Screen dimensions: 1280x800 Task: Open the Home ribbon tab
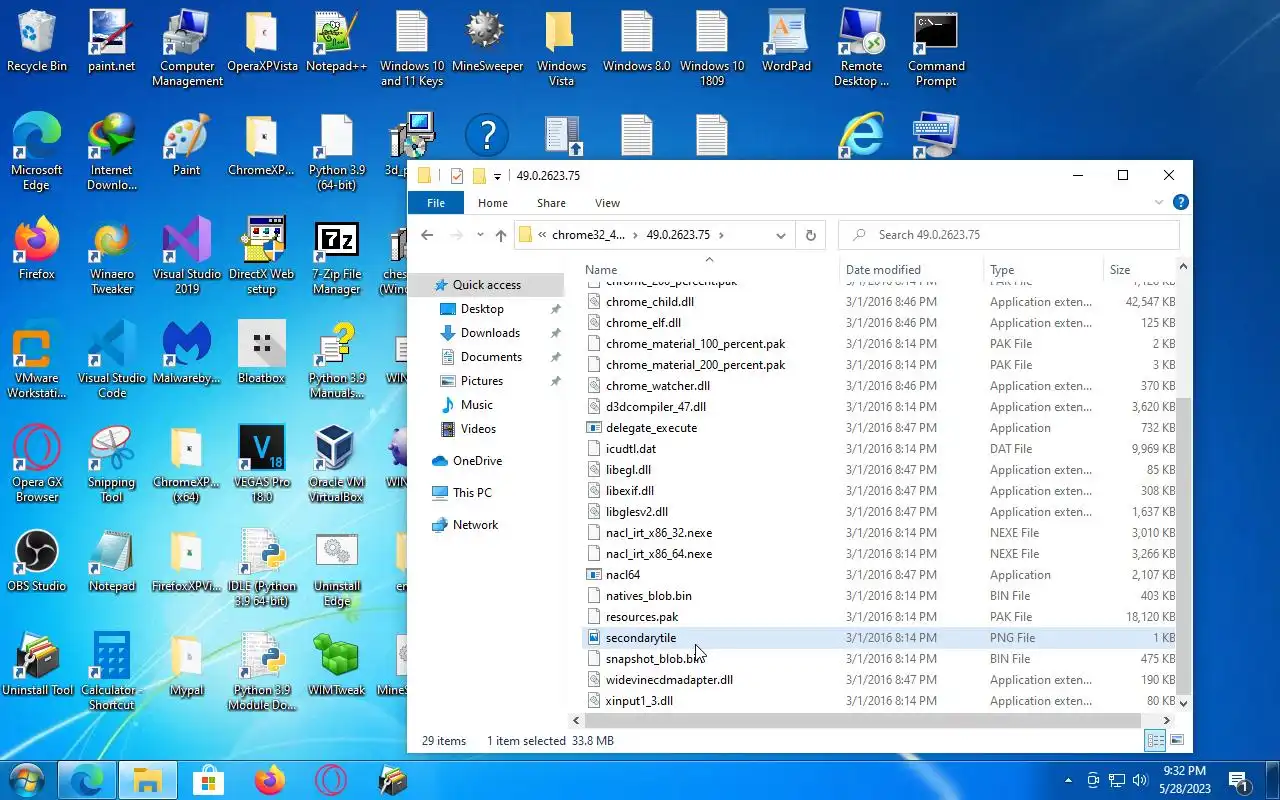point(493,203)
